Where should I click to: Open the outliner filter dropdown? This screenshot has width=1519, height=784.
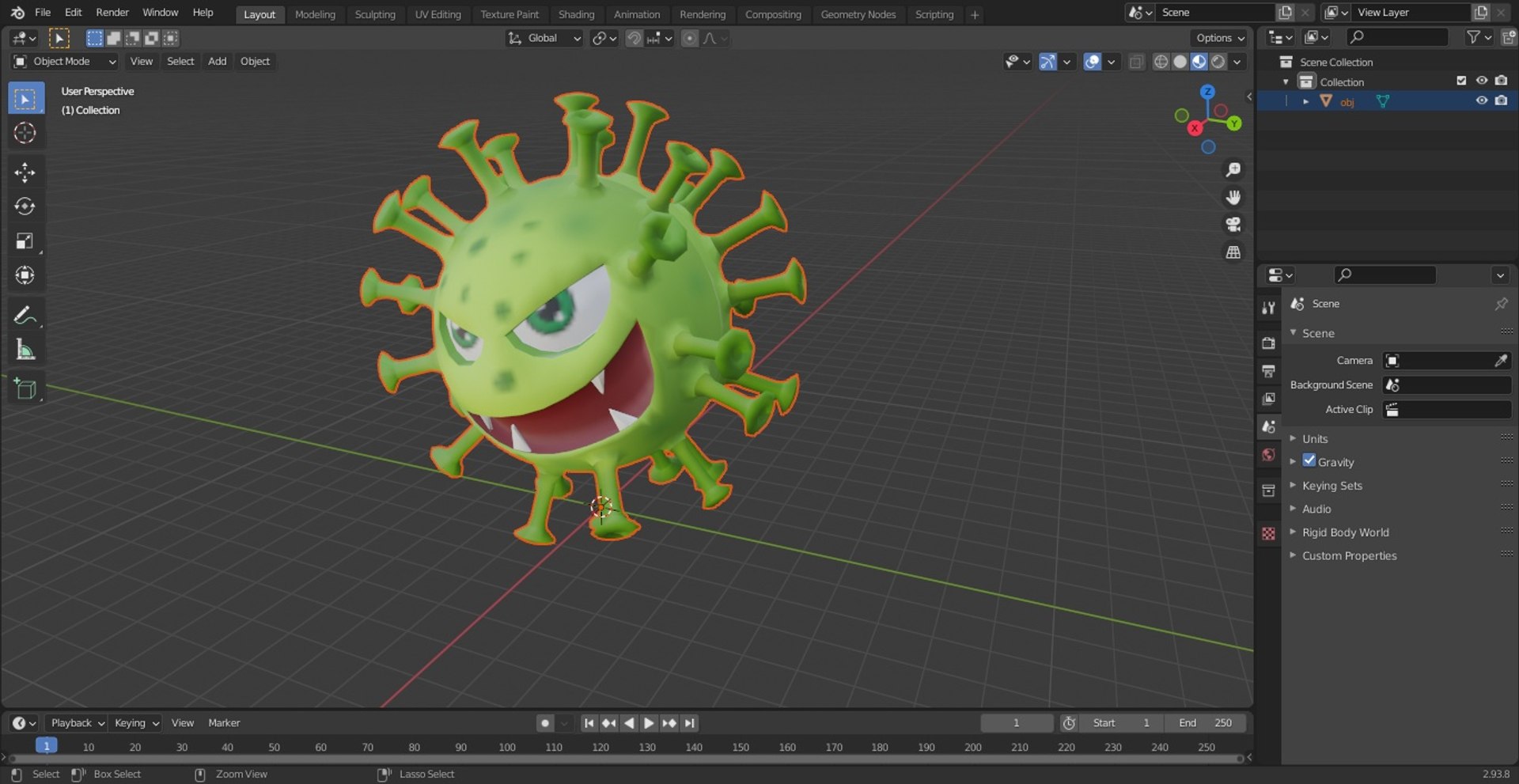tap(1479, 37)
